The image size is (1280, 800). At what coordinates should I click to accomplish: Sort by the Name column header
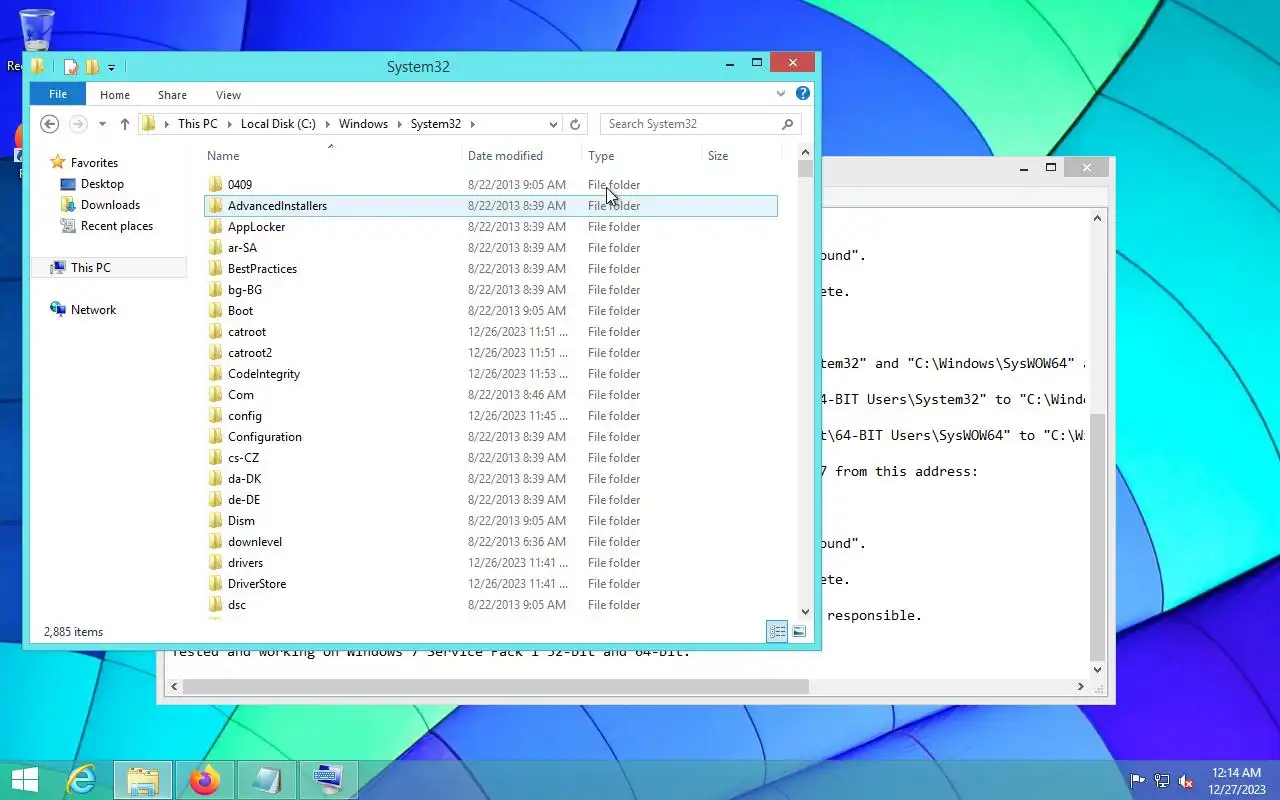tap(333, 156)
